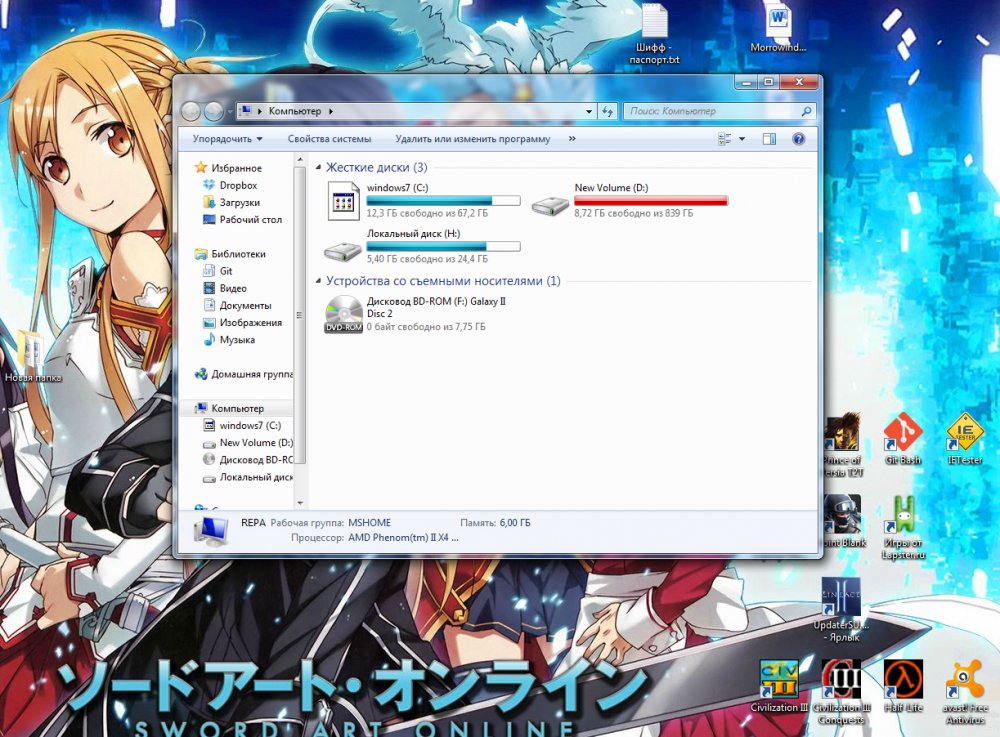Click 'AMD Phenom(tm) II X4' processor value
Screen dimensions: 1000x737
click(403, 537)
